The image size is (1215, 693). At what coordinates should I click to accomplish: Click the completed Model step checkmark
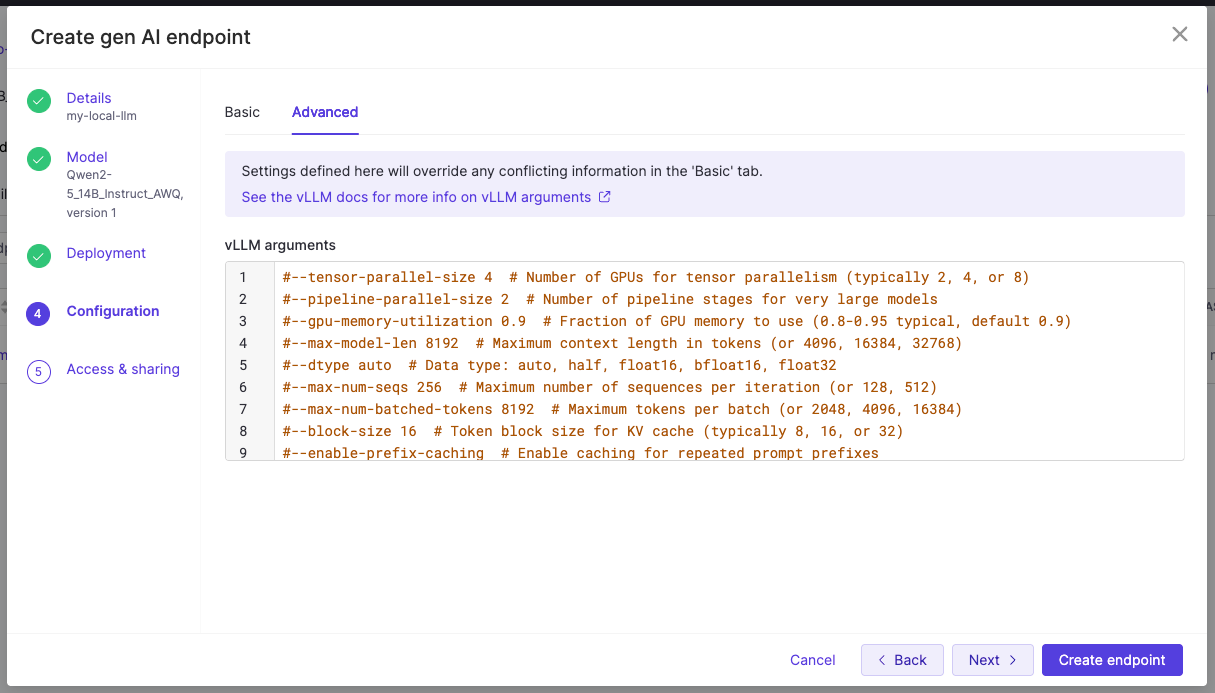tap(38, 160)
